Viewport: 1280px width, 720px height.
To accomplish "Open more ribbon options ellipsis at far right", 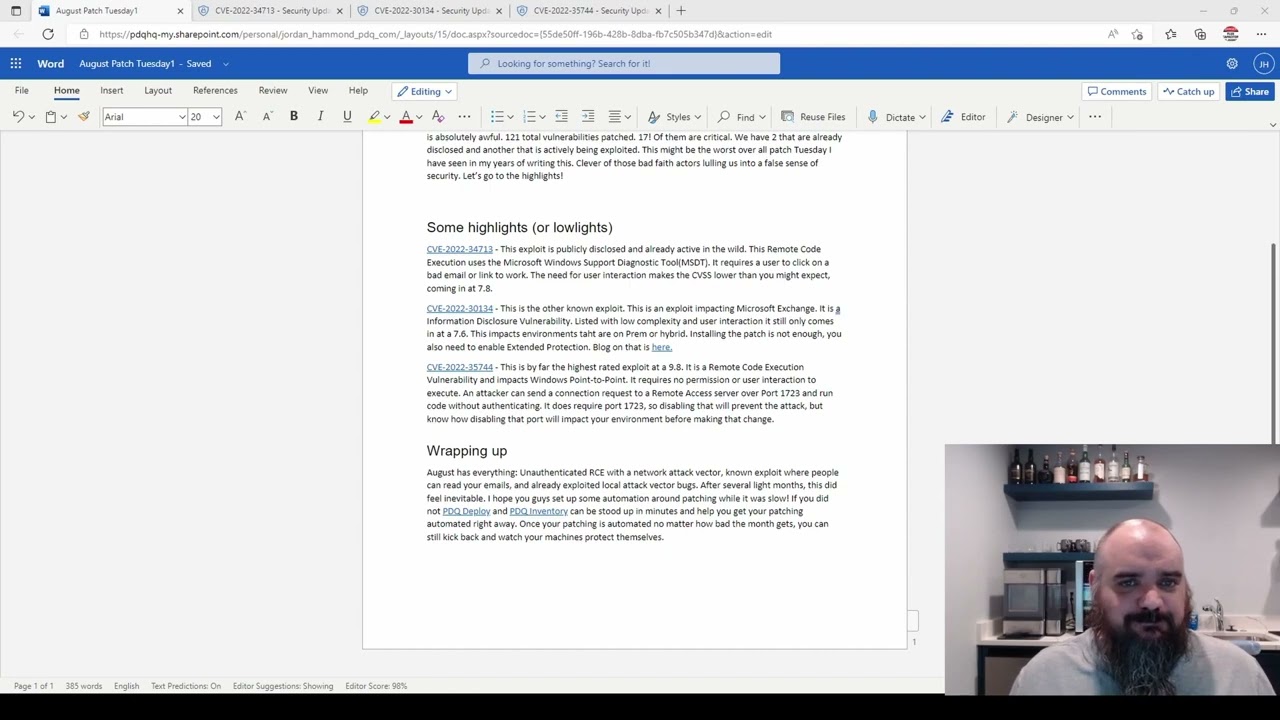I will (1095, 117).
